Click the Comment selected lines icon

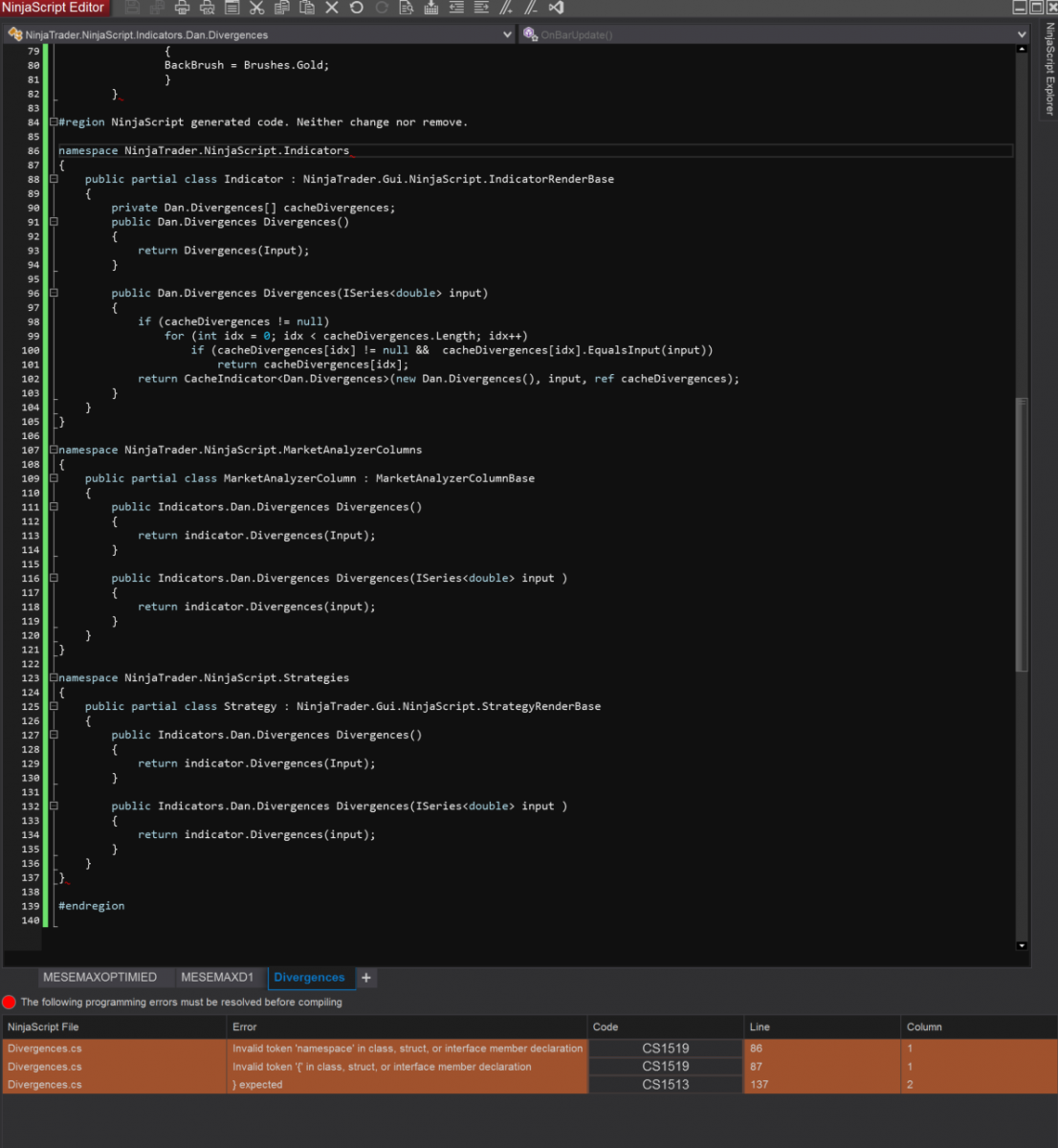point(506,8)
